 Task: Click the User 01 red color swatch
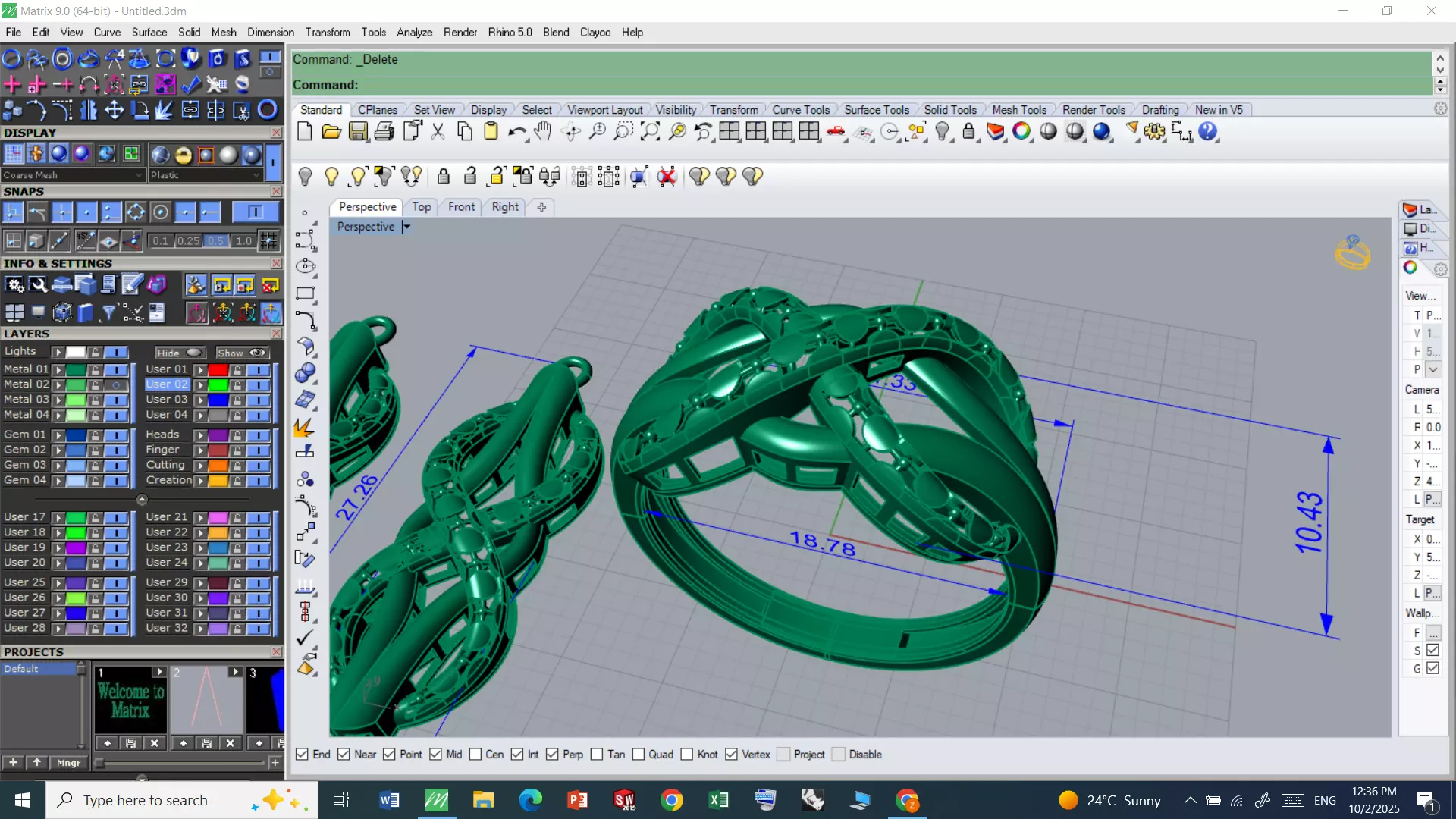tap(218, 370)
